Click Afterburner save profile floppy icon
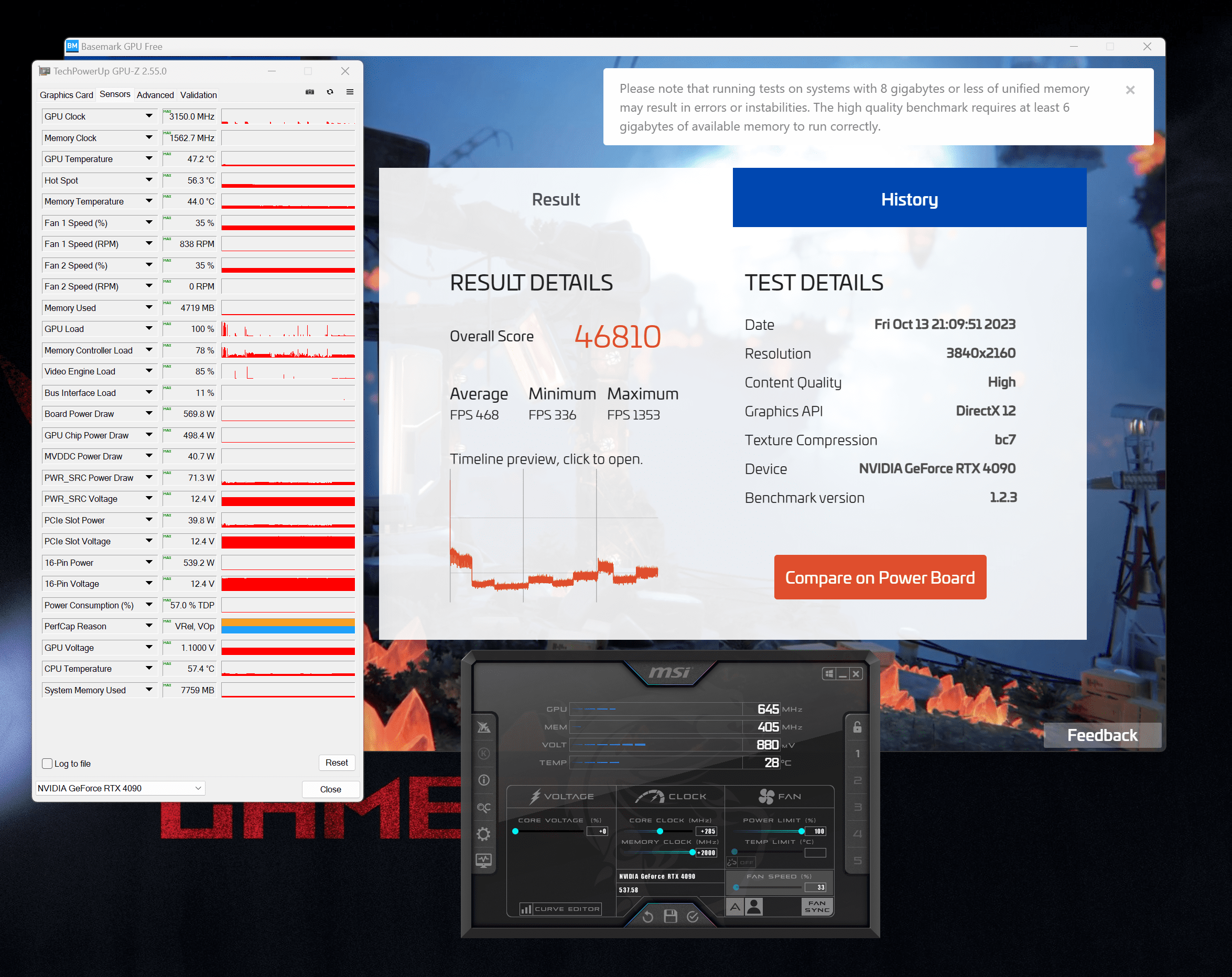 [x=671, y=916]
